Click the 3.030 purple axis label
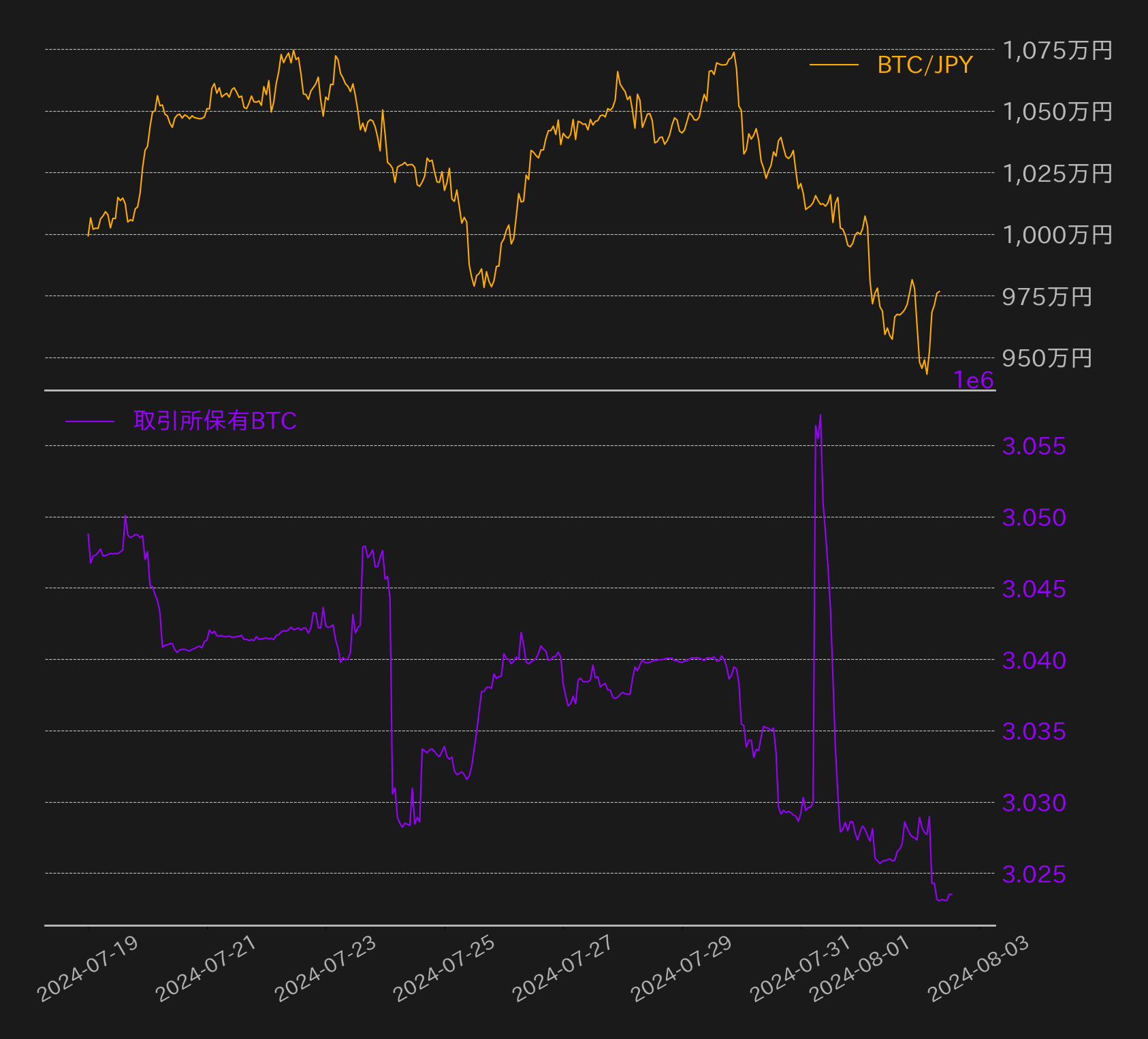1148x1039 pixels. click(x=1034, y=803)
